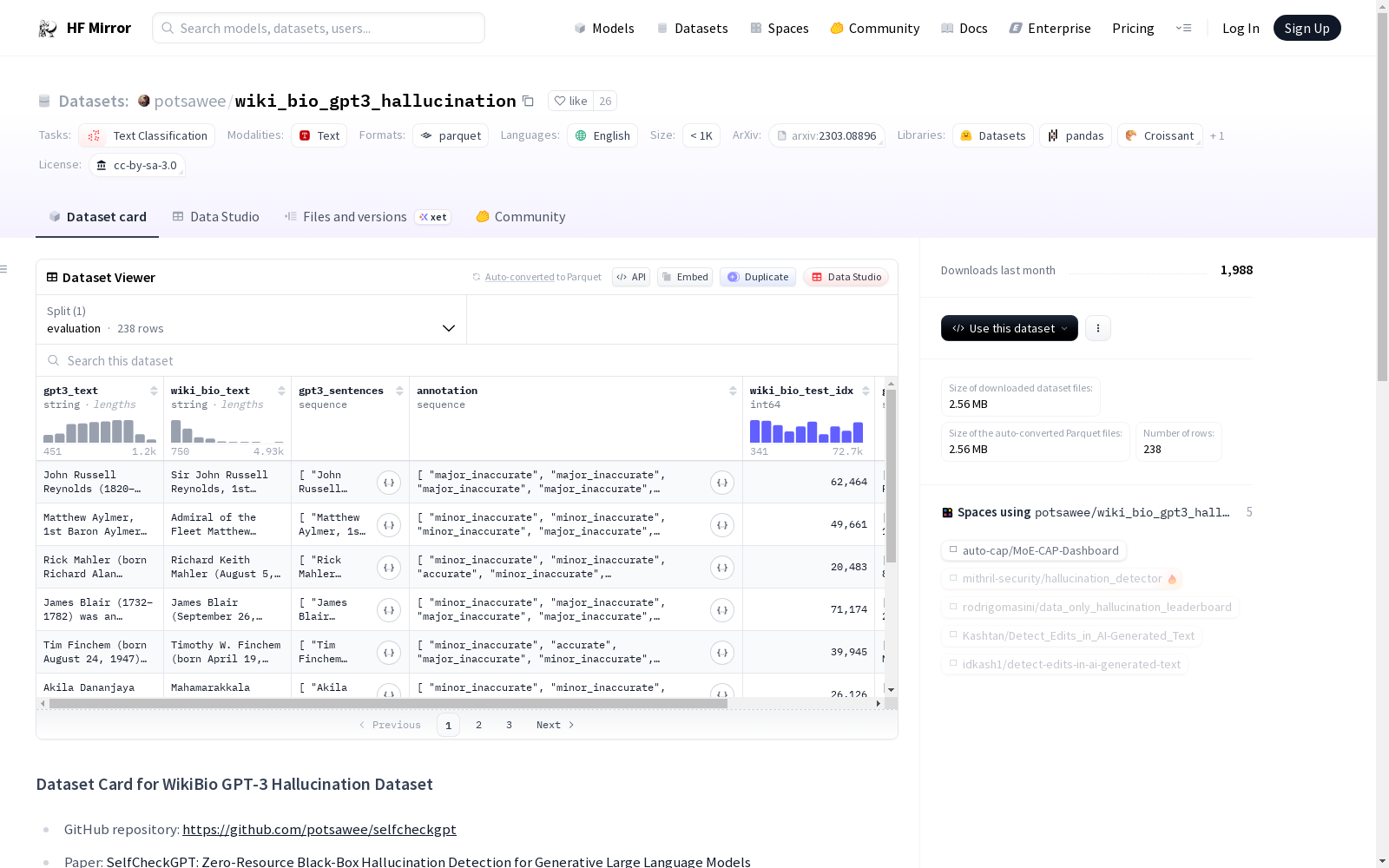Sort by the wiki_bio_test_idx column arrows

(x=866, y=391)
